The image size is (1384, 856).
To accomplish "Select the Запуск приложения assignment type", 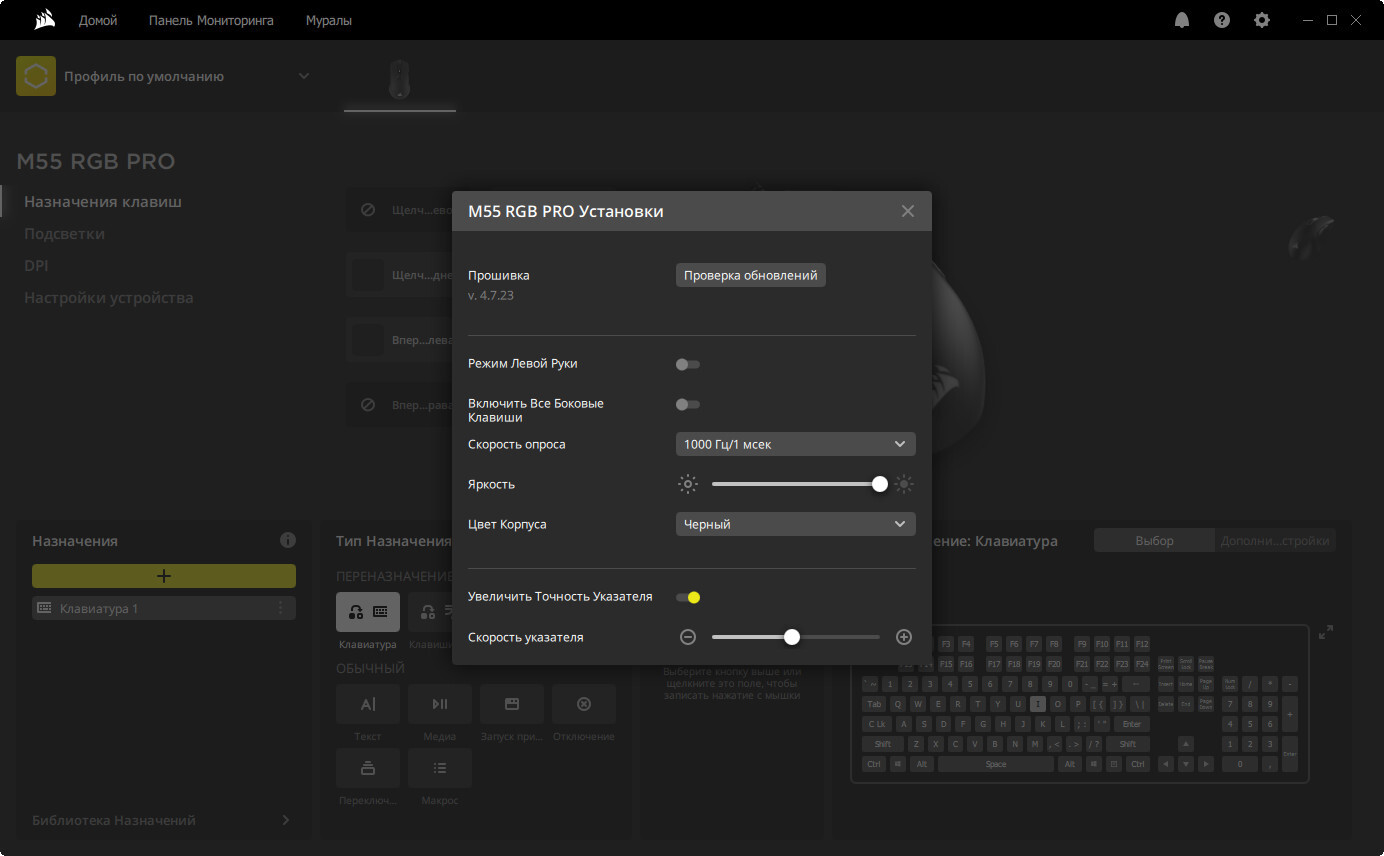I will coord(512,704).
